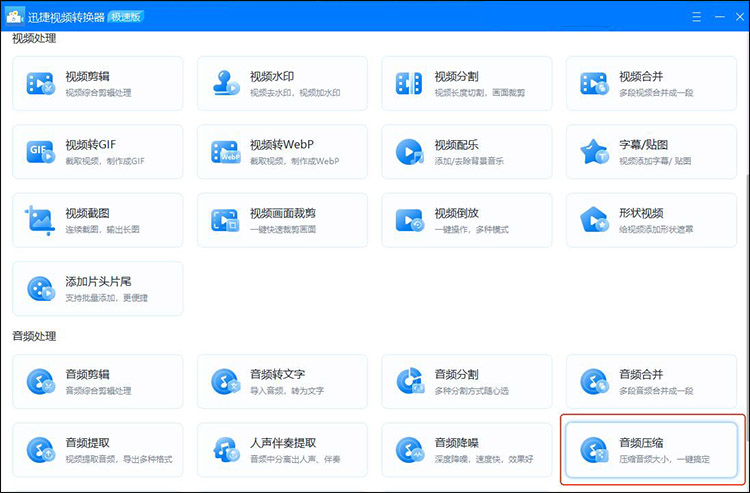Click the 音频转文字 icon

click(x=225, y=381)
